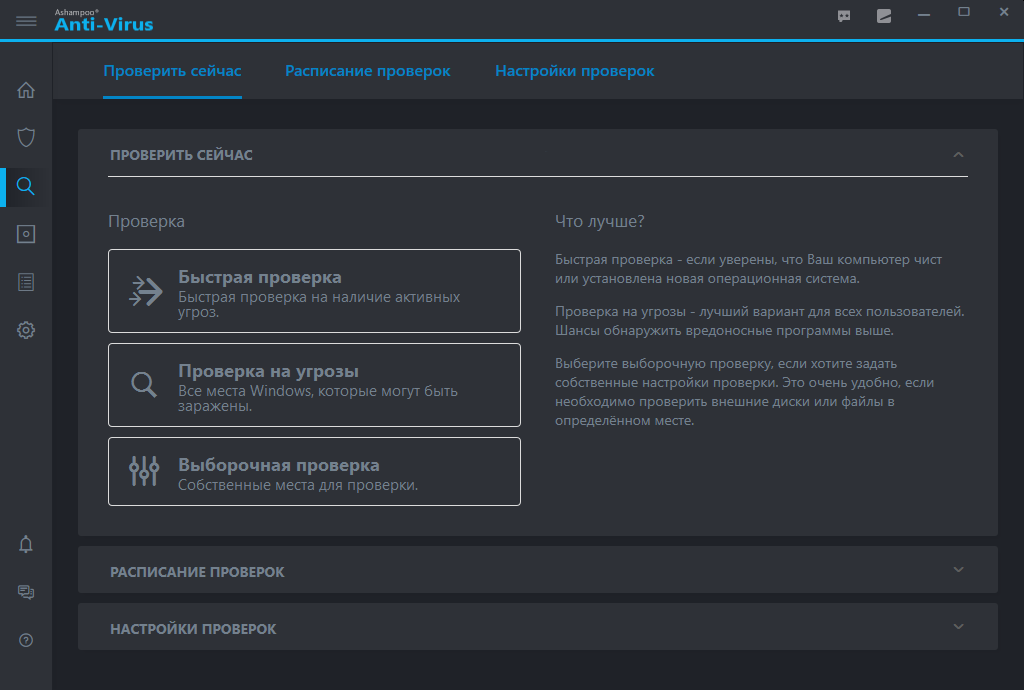The image size is (1024, 690).
Task: Switch to the Настройки проверок tab
Action: click(x=574, y=71)
